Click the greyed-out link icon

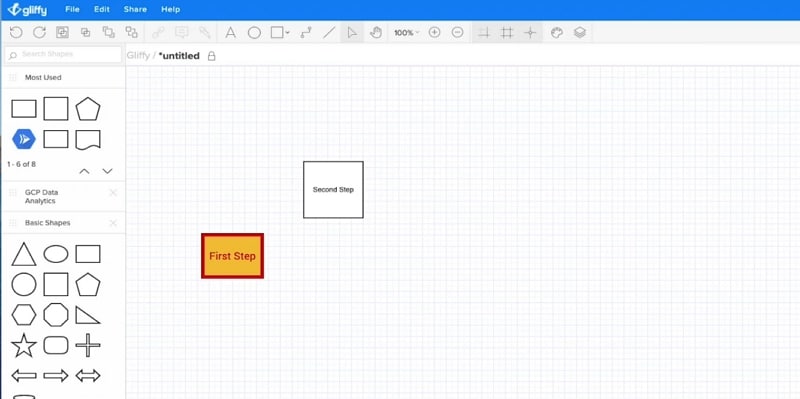click(158, 33)
